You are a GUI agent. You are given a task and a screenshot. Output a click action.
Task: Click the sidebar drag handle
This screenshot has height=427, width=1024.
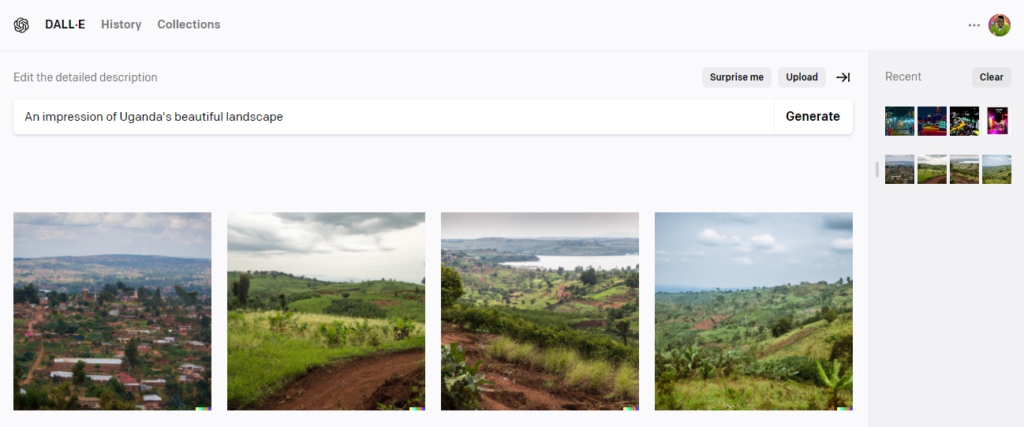(876, 170)
